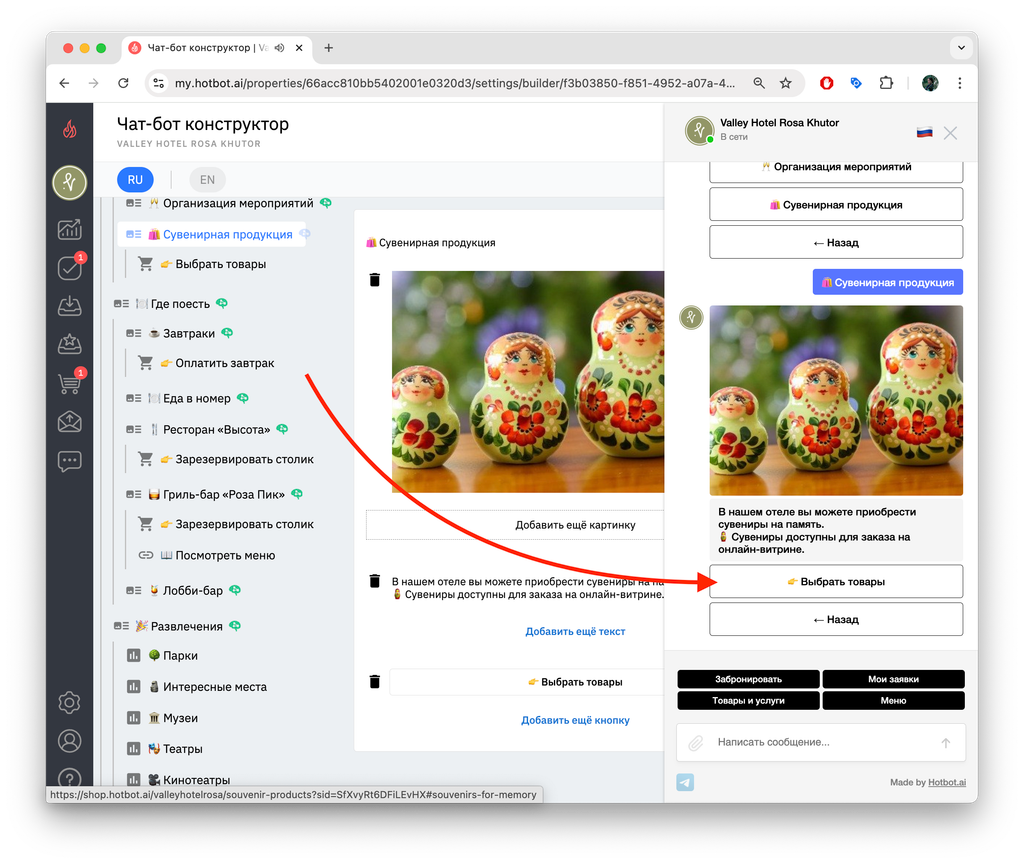Open the user profile icon in sidebar
Image resolution: width=1024 pixels, height=864 pixels.
[69, 741]
